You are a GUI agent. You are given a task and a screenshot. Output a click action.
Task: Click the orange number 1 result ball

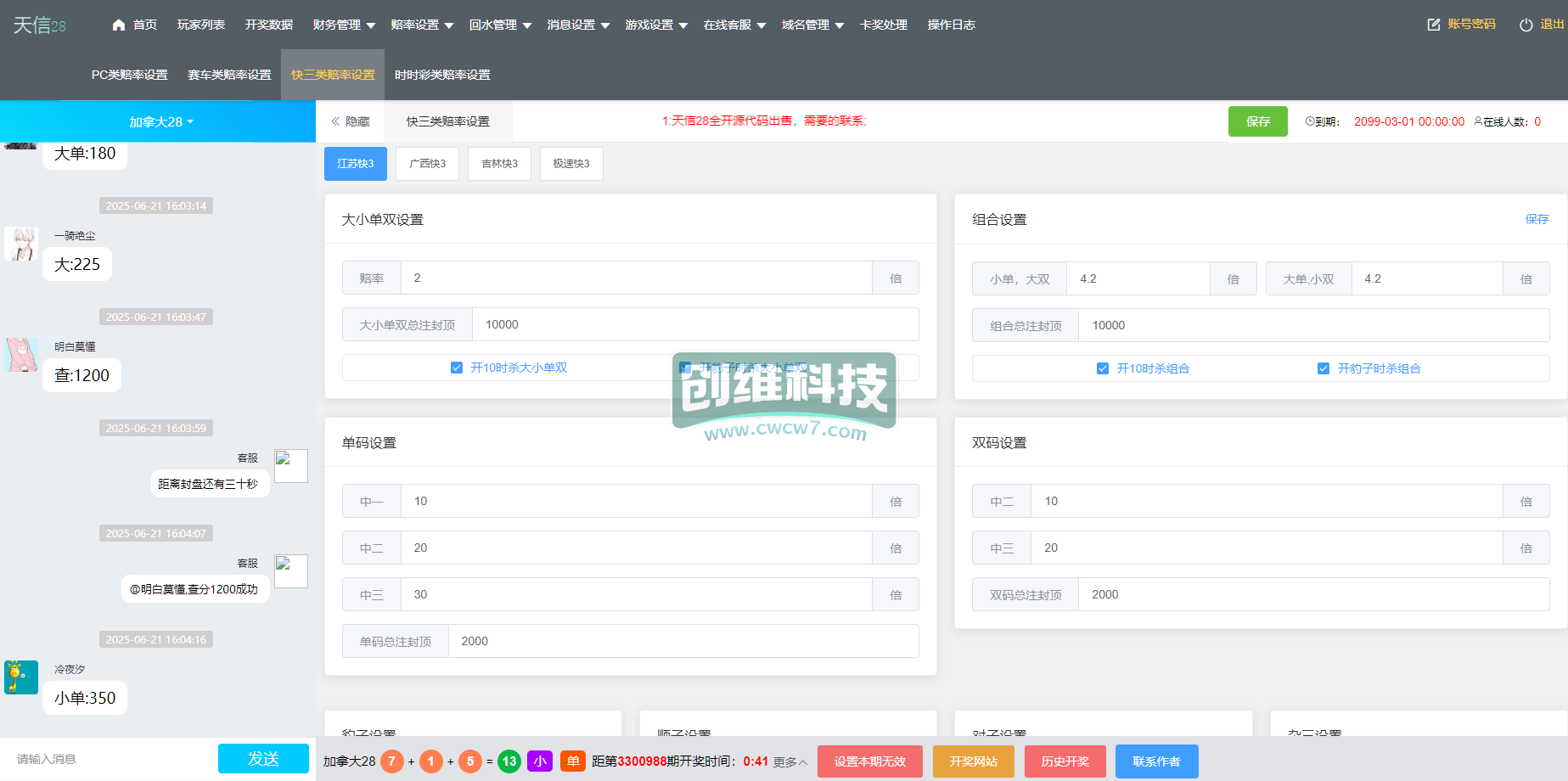[431, 761]
